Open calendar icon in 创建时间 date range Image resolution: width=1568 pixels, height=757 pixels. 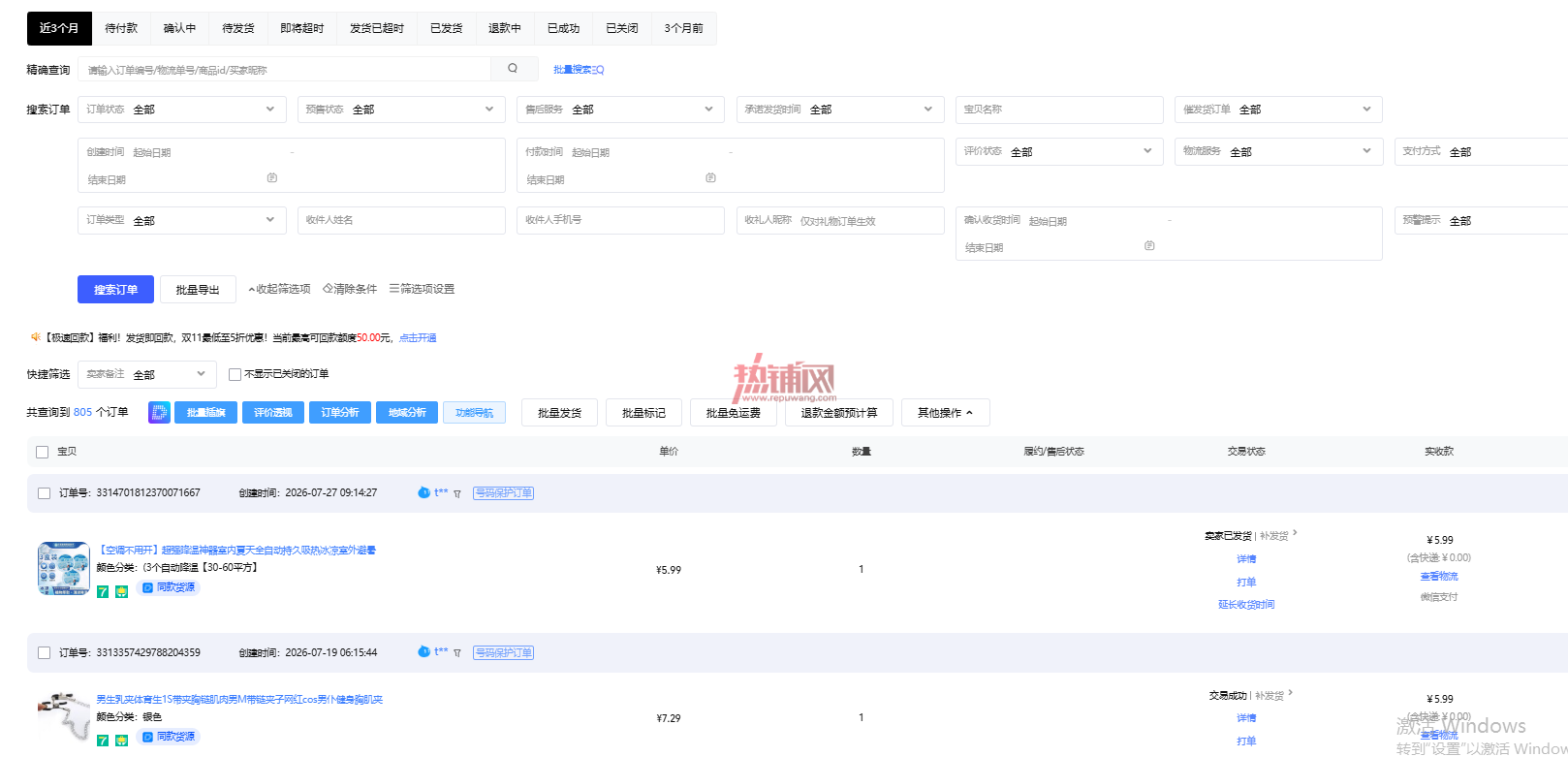[x=272, y=178]
